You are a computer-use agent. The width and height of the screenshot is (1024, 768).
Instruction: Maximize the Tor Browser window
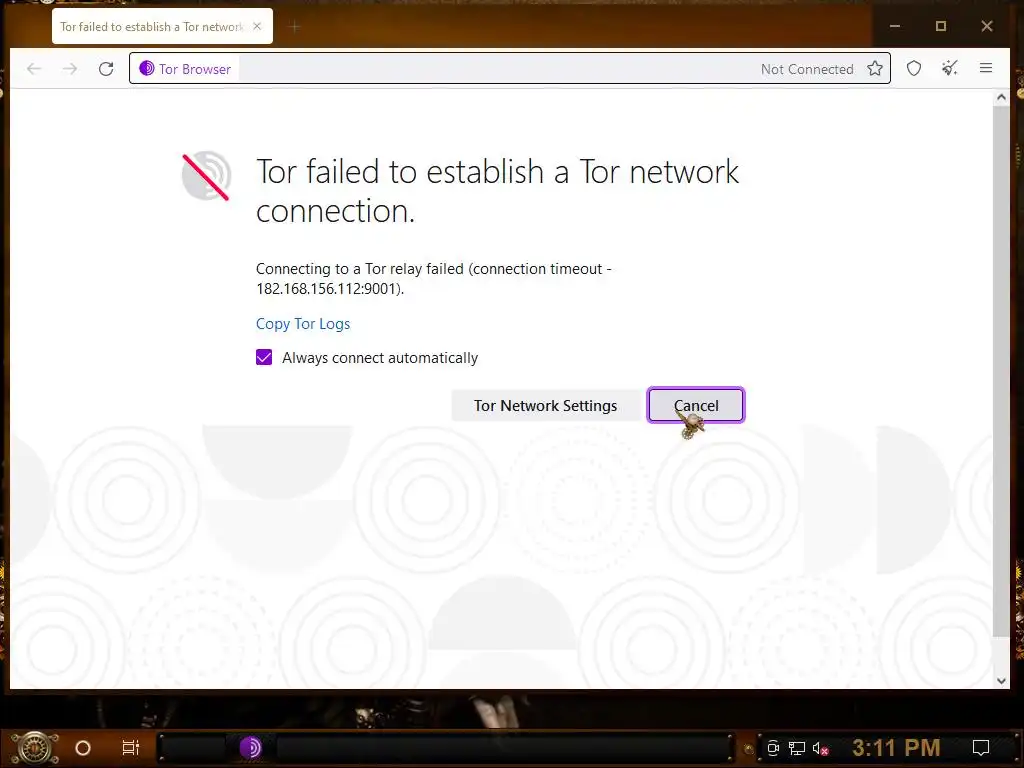(x=940, y=26)
